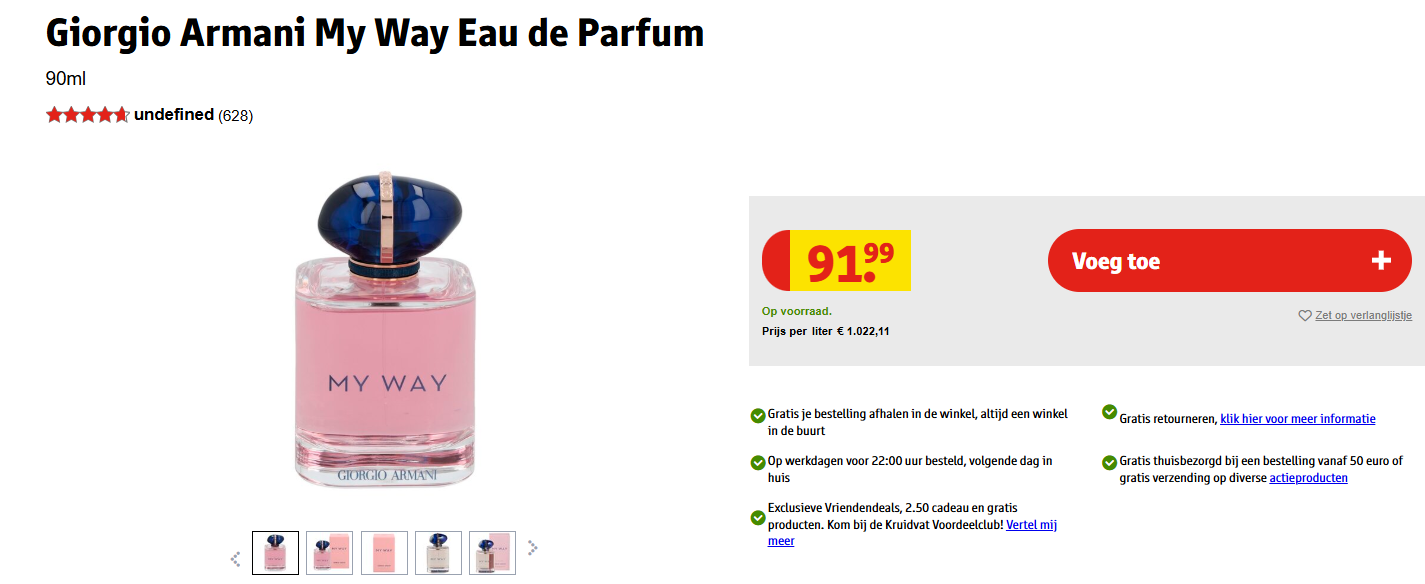The height and width of the screenshot is (584, 1425).
Task: Click 'Vertel mij meer' link
Action: pos(1031,525)
